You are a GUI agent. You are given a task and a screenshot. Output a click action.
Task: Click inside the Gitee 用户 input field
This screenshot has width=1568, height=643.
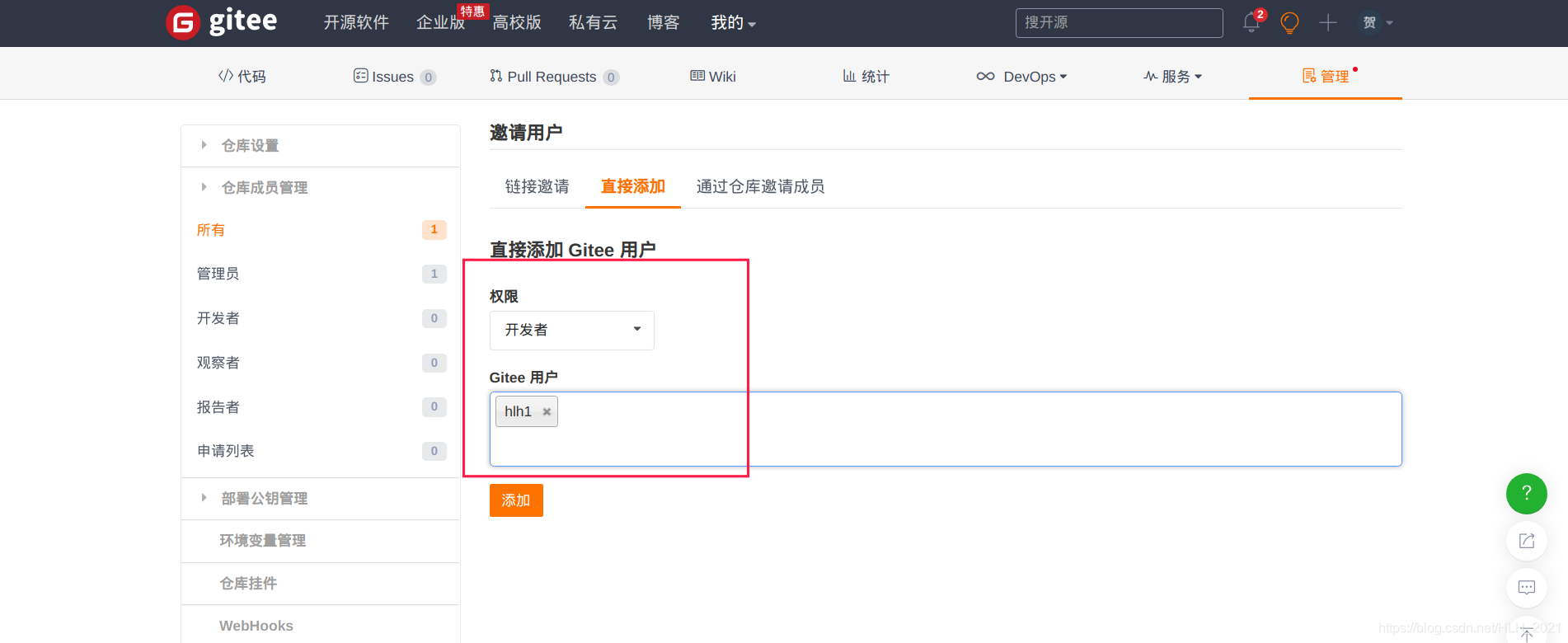coord(946,429)
